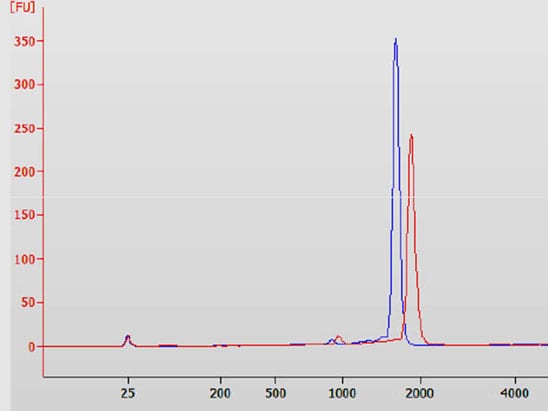This screenshot has width=548, height=411.
Task: Select the 350 tick on the fluorescence axis
Action: (25, 42)
